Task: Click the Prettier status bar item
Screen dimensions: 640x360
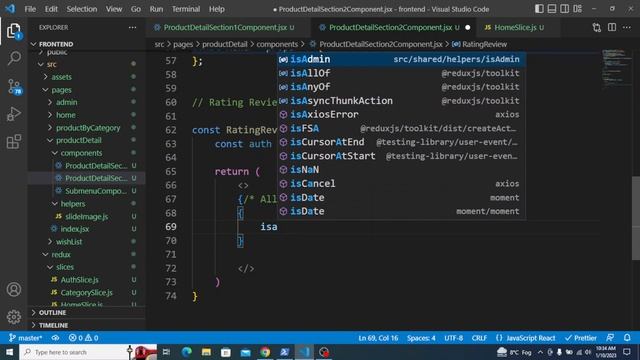Action: [x=580, y=338]
